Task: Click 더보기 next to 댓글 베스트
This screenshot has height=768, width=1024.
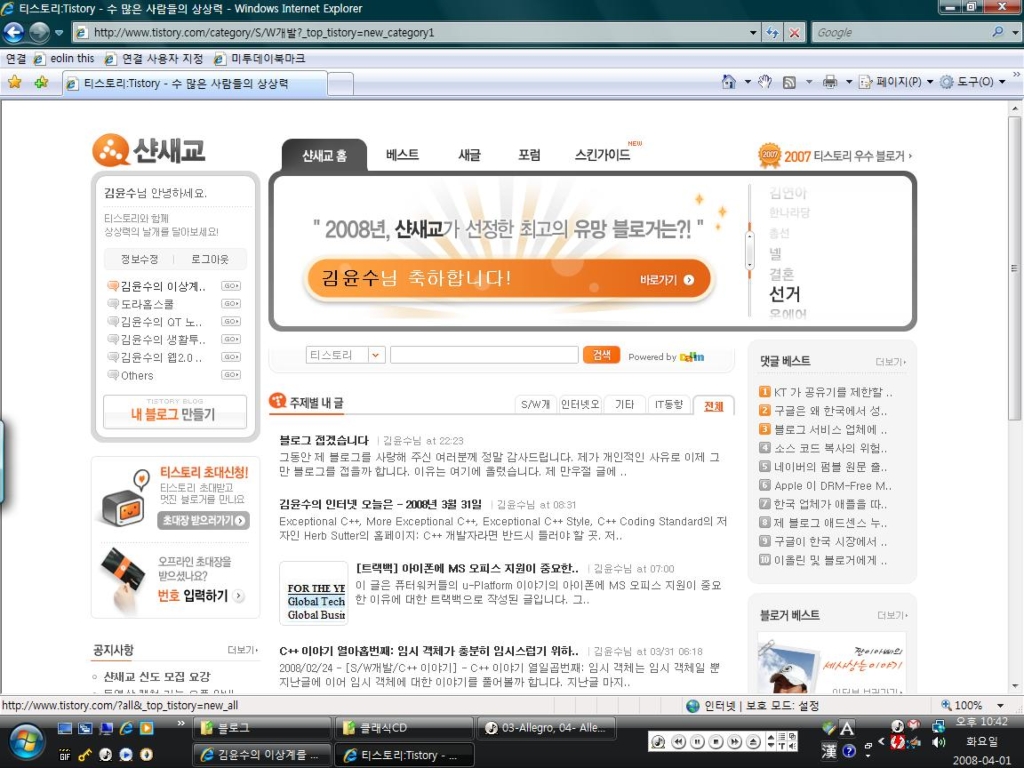Action: (890, 362)
